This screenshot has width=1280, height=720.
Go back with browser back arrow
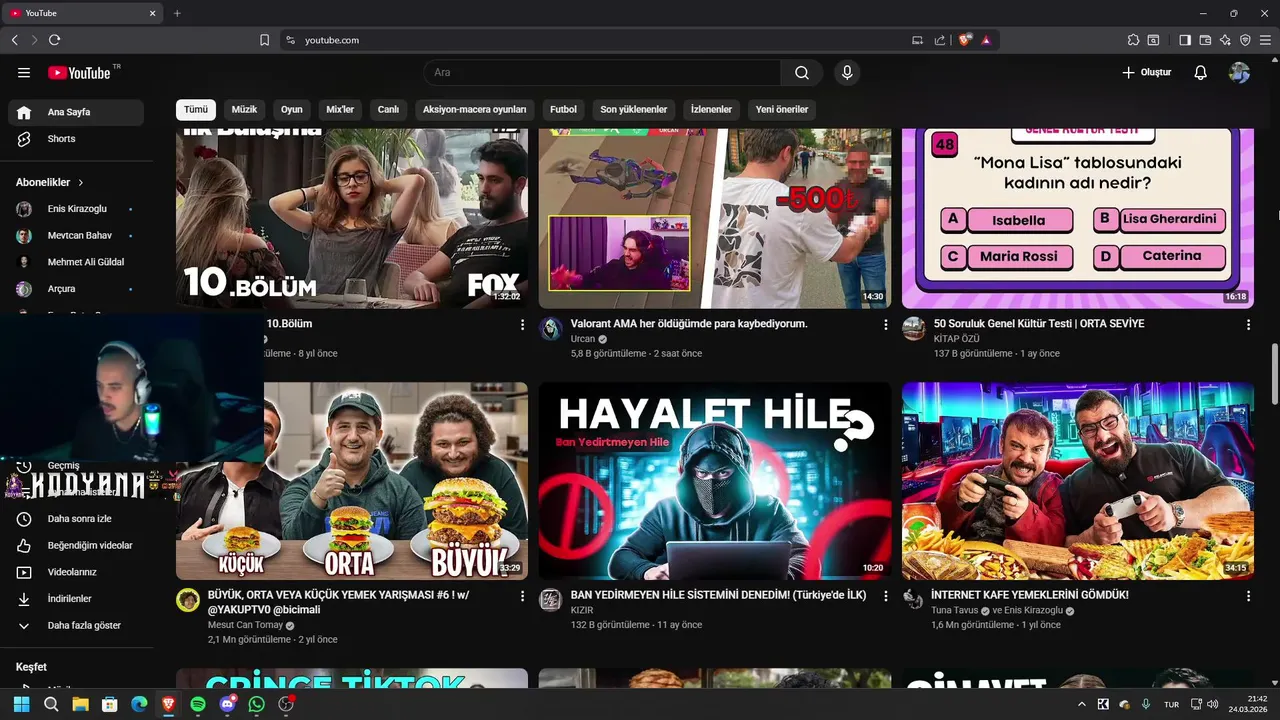point(14,40)
